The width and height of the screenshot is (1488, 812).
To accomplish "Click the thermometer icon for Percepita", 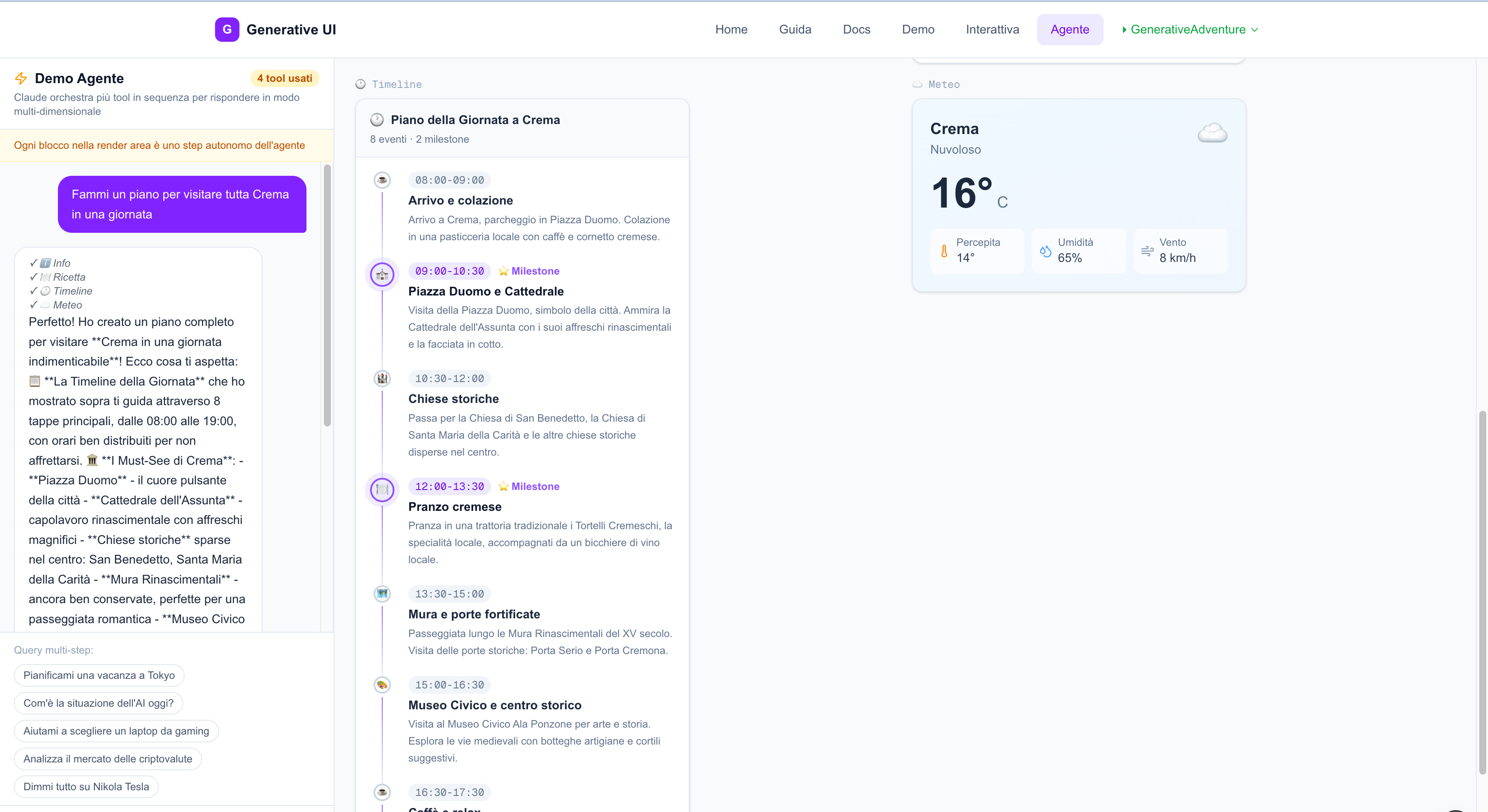I will 944,251.
